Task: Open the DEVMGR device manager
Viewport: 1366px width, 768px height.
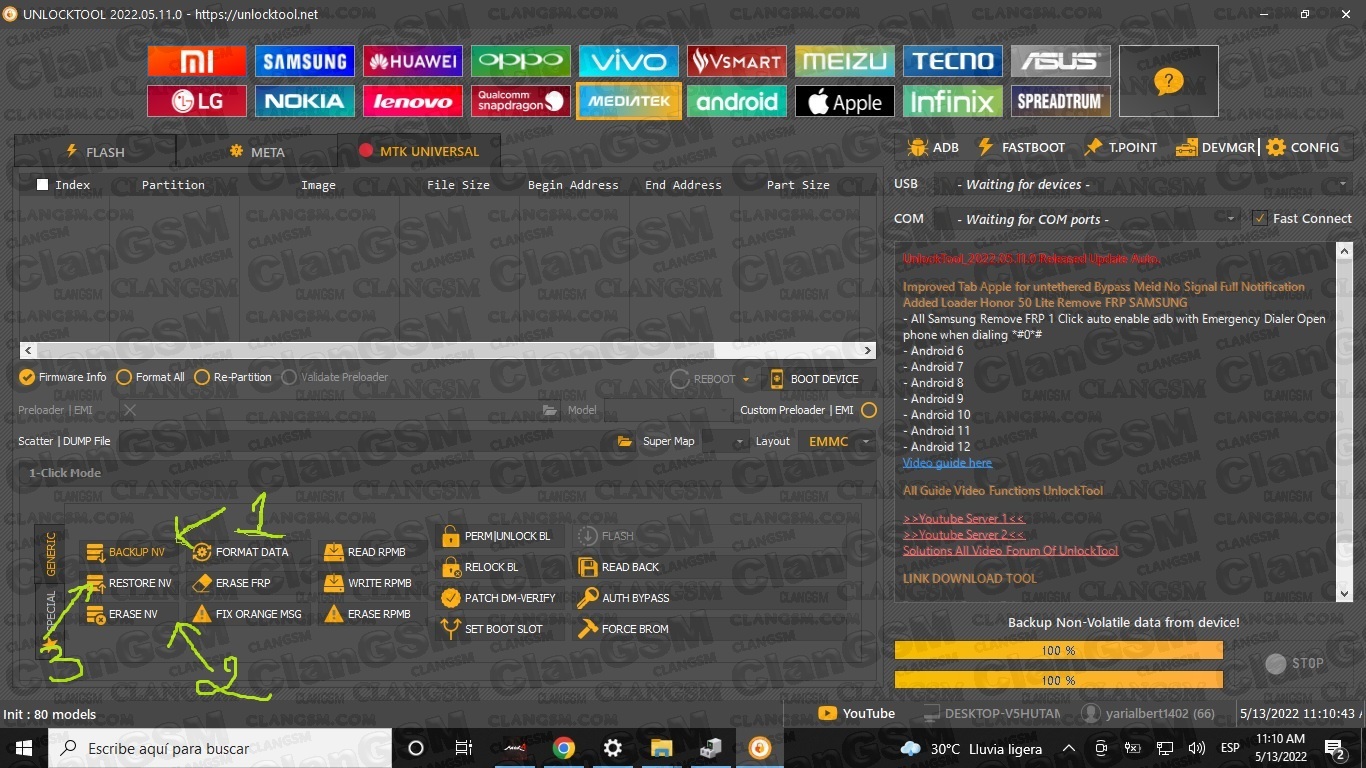Action: tap(1215, 147)
